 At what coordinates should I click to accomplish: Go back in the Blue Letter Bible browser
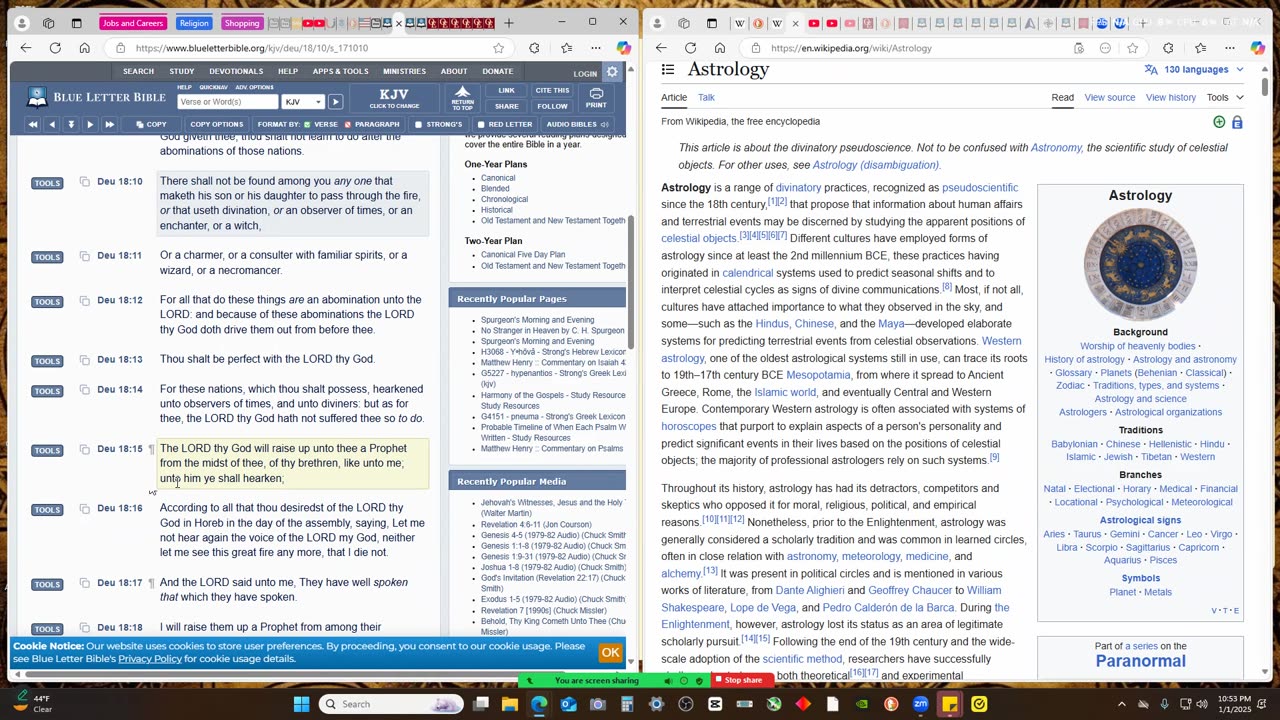(26, 48)
